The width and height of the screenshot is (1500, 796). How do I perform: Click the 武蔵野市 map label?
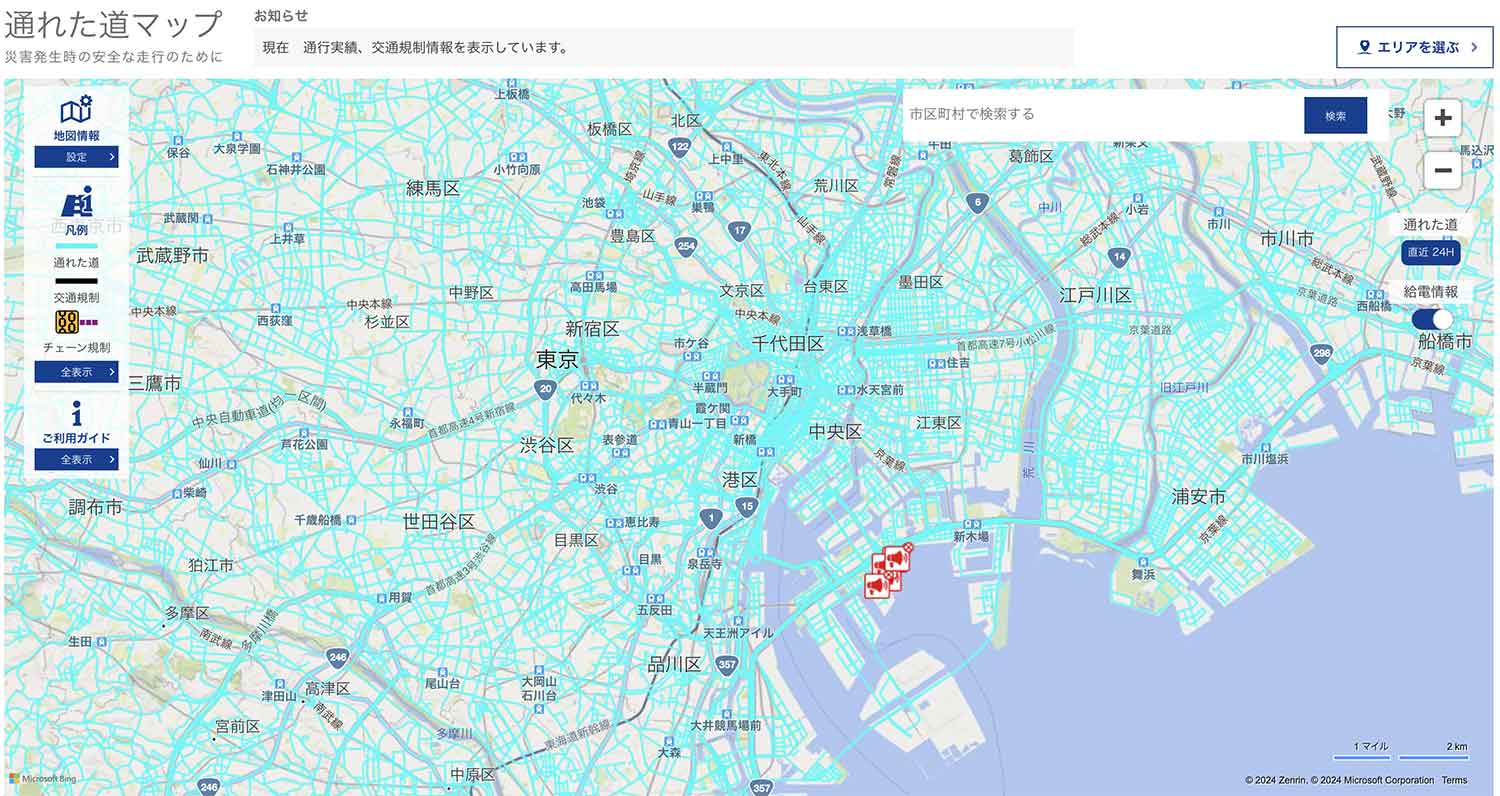coord(173,256)
